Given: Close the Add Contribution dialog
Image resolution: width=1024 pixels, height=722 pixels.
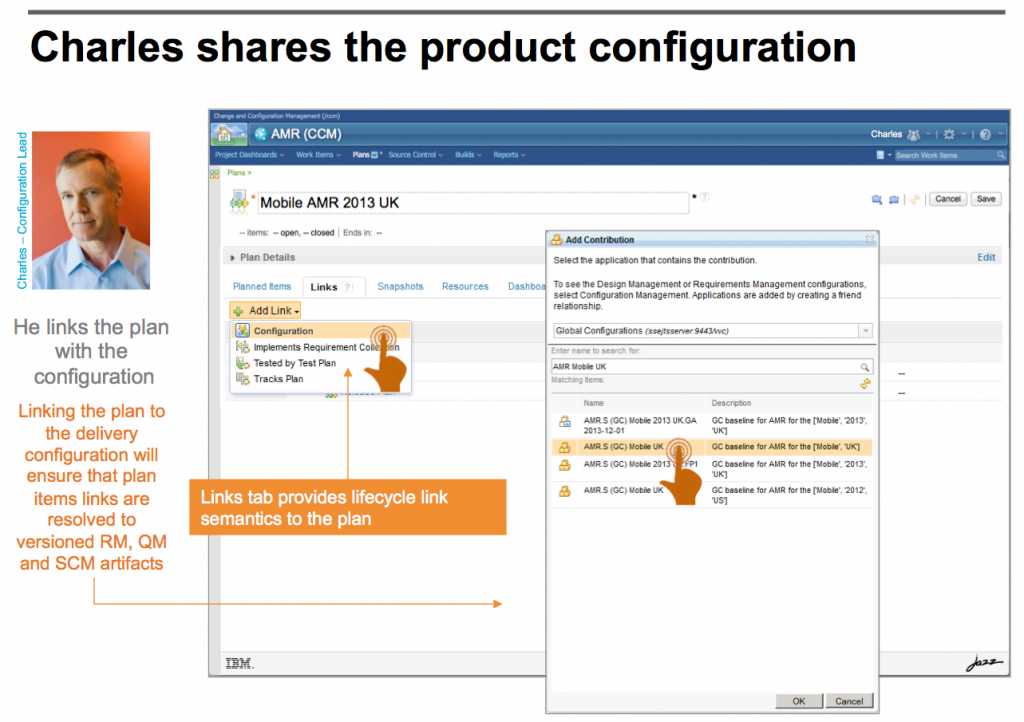Looking at the screenshot, I should coord(869,240).
